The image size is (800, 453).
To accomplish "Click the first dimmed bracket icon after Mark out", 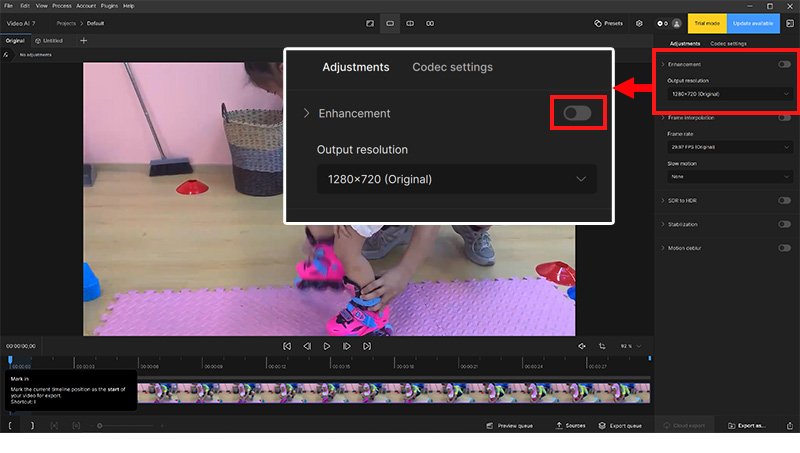I will 54,425.
